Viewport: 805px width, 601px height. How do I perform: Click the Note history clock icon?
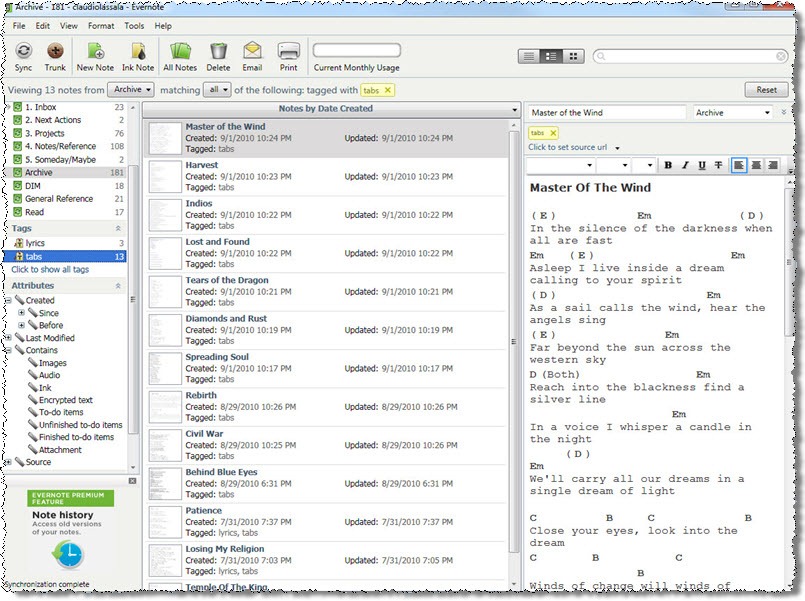click(x=68, y=555)
